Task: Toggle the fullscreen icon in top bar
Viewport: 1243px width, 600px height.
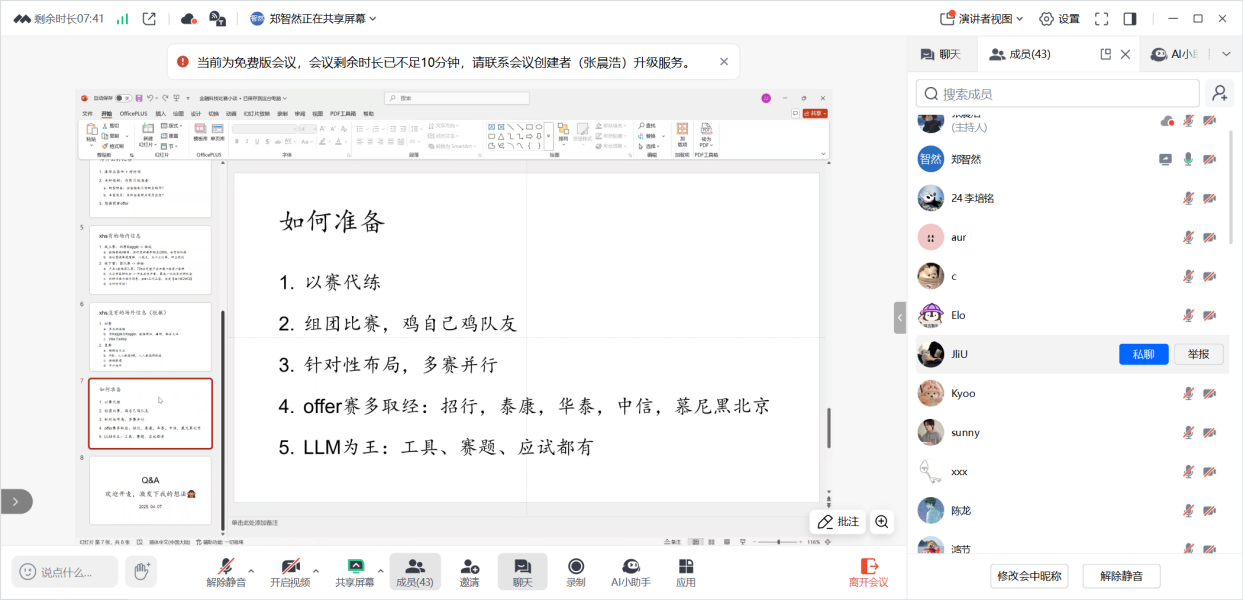Action: [x=1101, y=18]
